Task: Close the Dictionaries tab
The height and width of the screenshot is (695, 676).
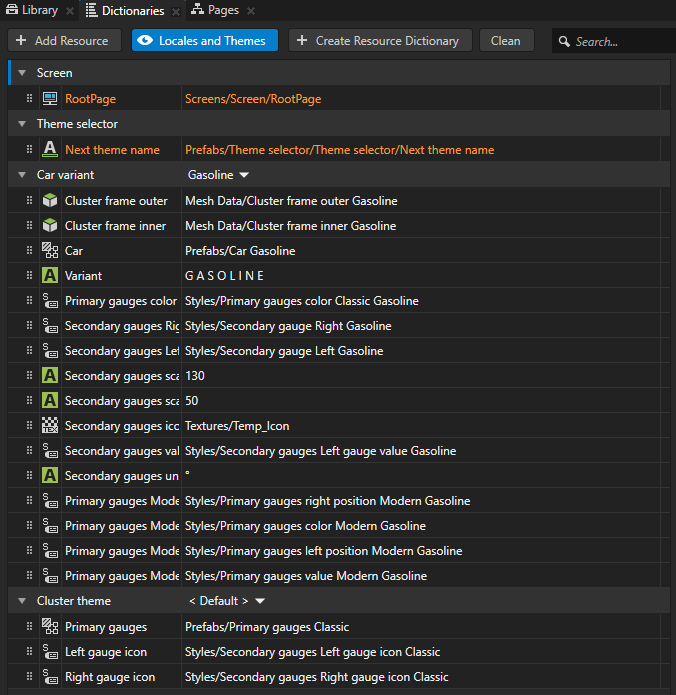Action: (175, 11)
